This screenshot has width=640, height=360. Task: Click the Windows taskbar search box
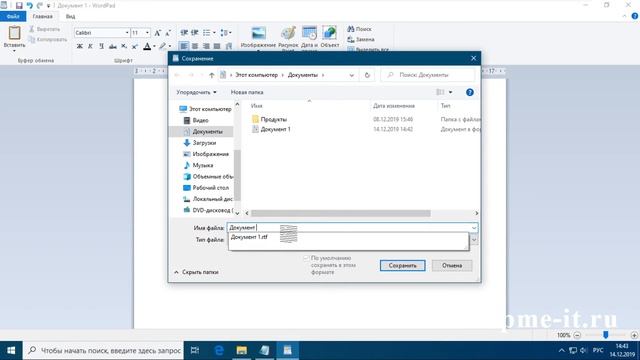click(x=103, y=350)
